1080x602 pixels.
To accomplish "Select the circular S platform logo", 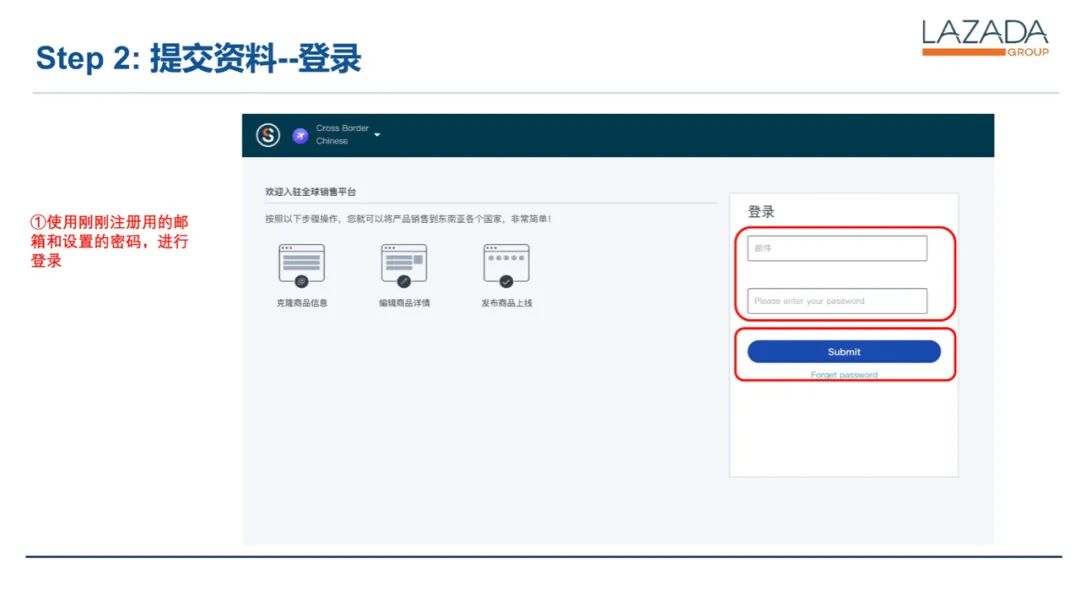I will 270,135.
